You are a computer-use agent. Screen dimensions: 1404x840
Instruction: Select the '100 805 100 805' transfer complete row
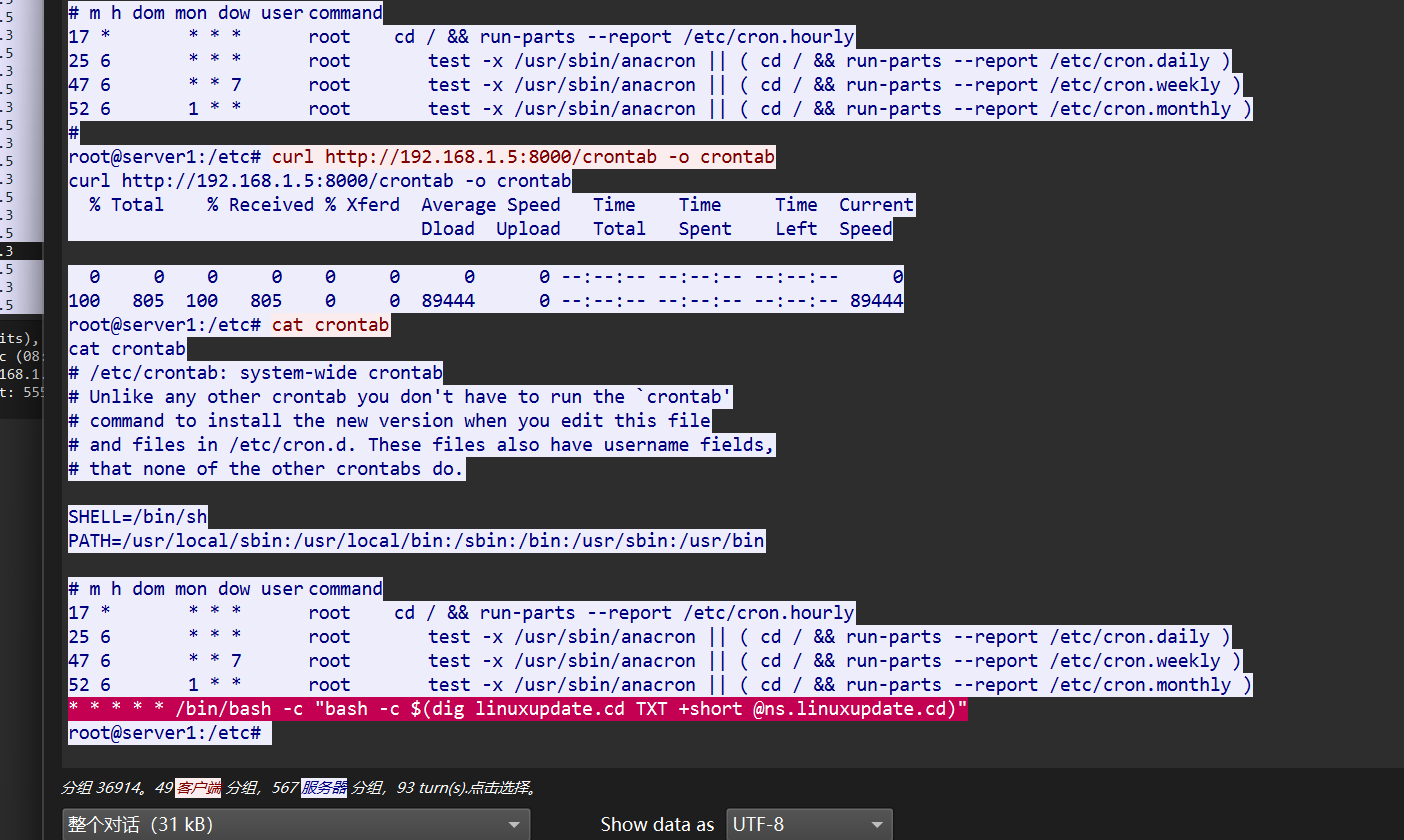486,301
